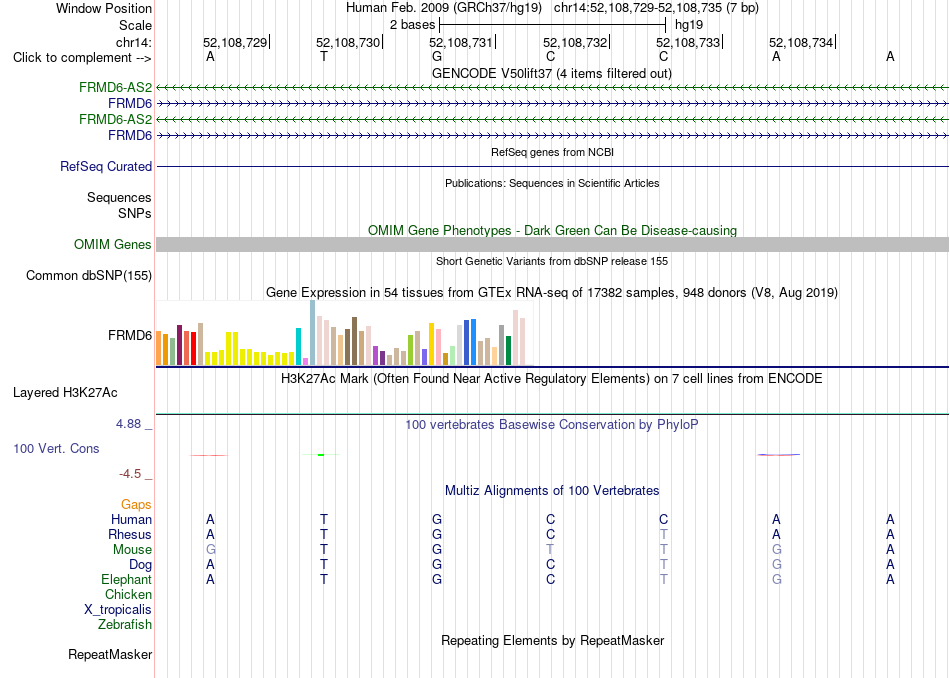Screen dimensions: 950x678
Task: Select the Sequences track label
Action: [119, 198]
